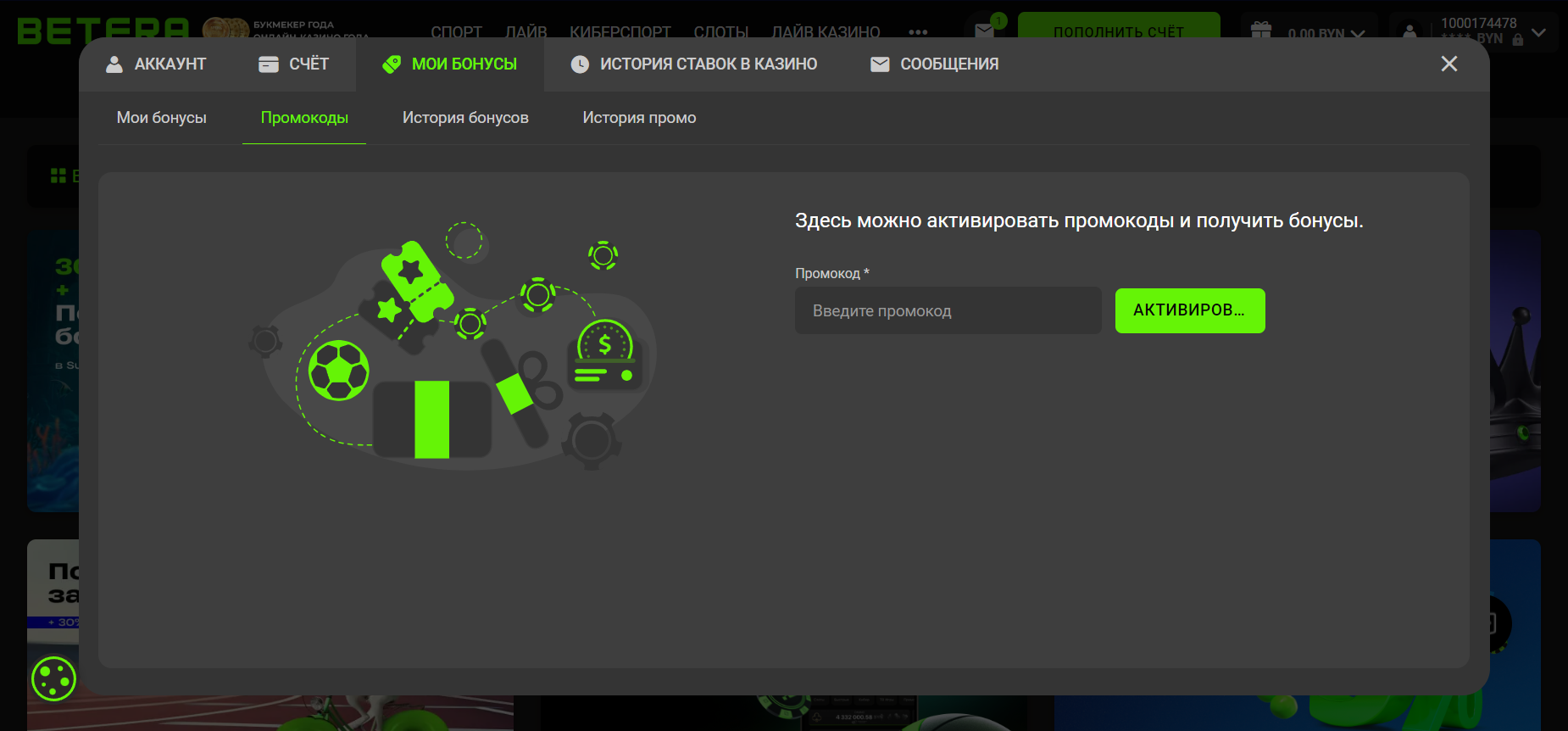Open the Аккаунт tab

point(155,64)
